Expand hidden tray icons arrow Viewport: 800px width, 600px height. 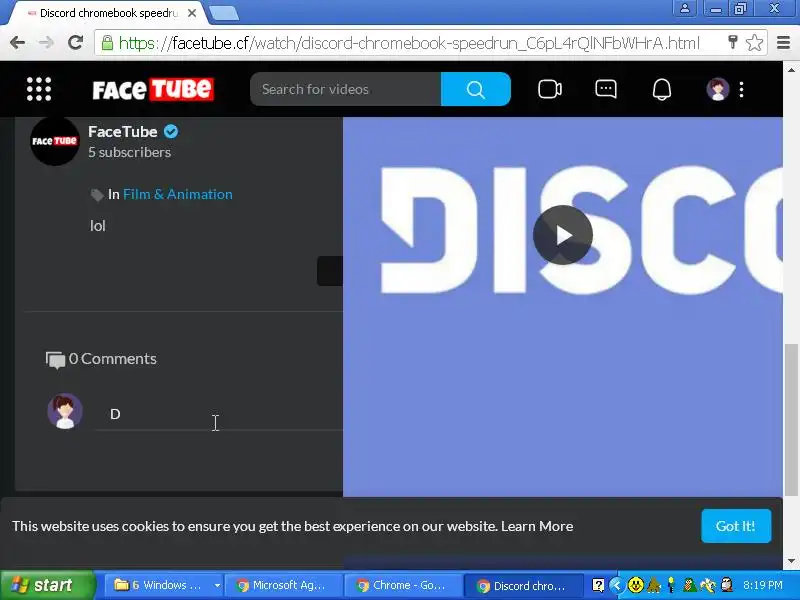(x=617, y=585)
